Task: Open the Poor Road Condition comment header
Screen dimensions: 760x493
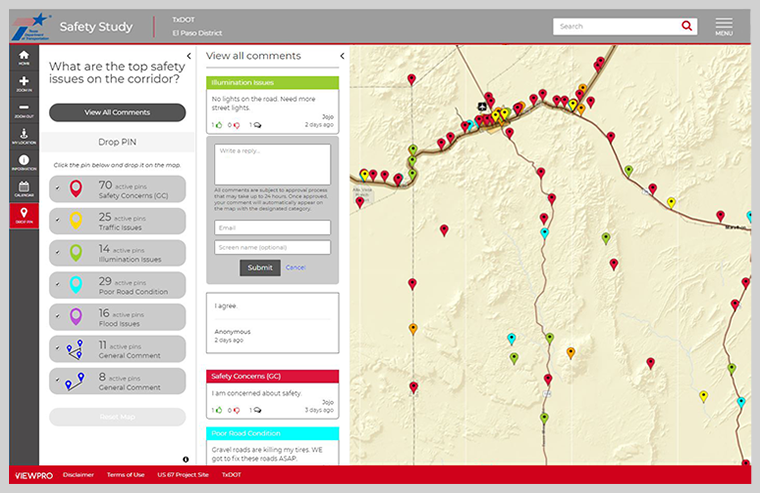Action: point(272,433)
